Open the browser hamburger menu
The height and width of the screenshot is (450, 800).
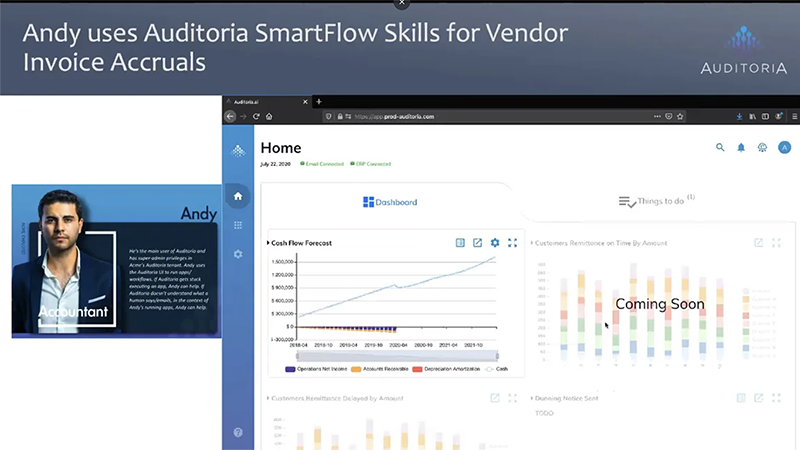pyautogui.click(x=794, y=116)
